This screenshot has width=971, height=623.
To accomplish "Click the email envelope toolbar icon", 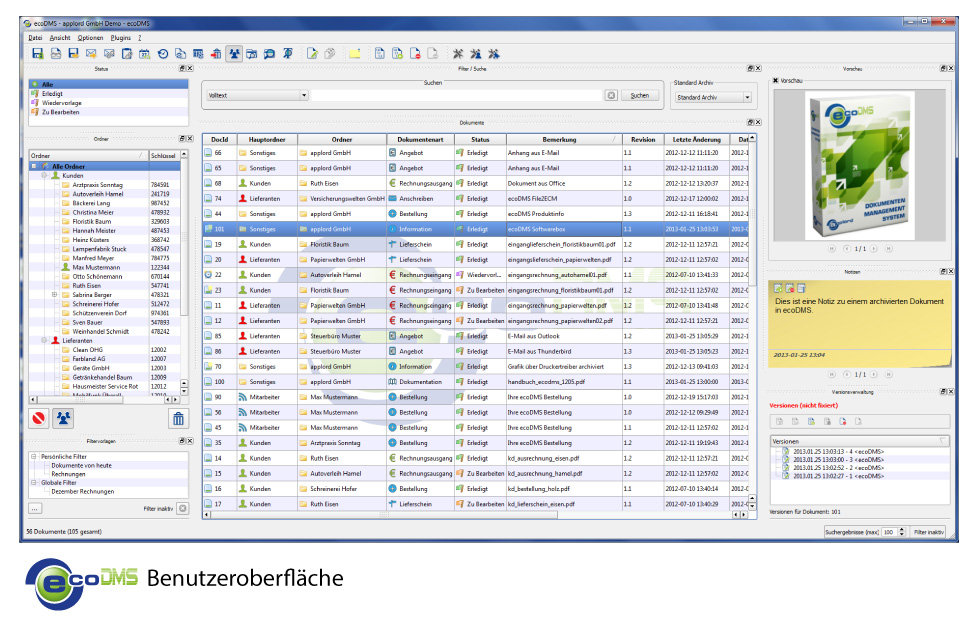I will (91, 54).
